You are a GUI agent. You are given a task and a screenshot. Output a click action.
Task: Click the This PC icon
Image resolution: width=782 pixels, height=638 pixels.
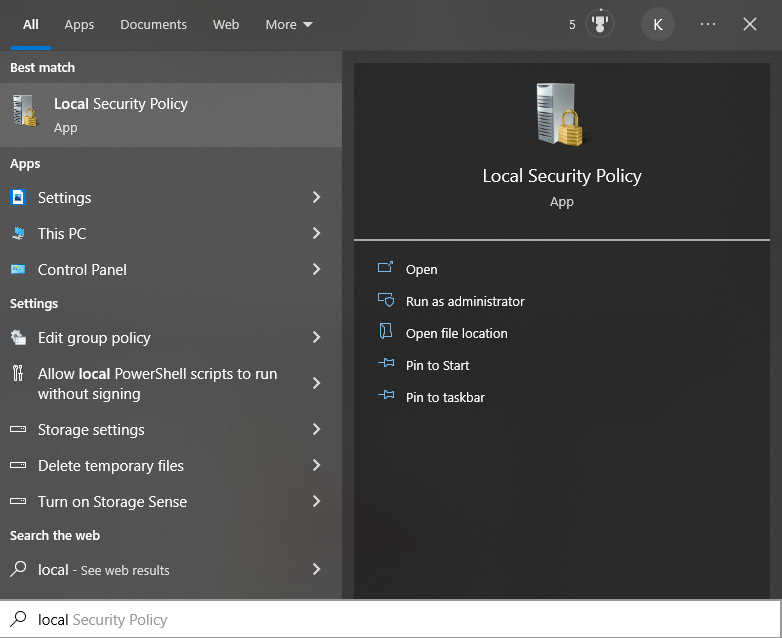[x=18, y=233]
